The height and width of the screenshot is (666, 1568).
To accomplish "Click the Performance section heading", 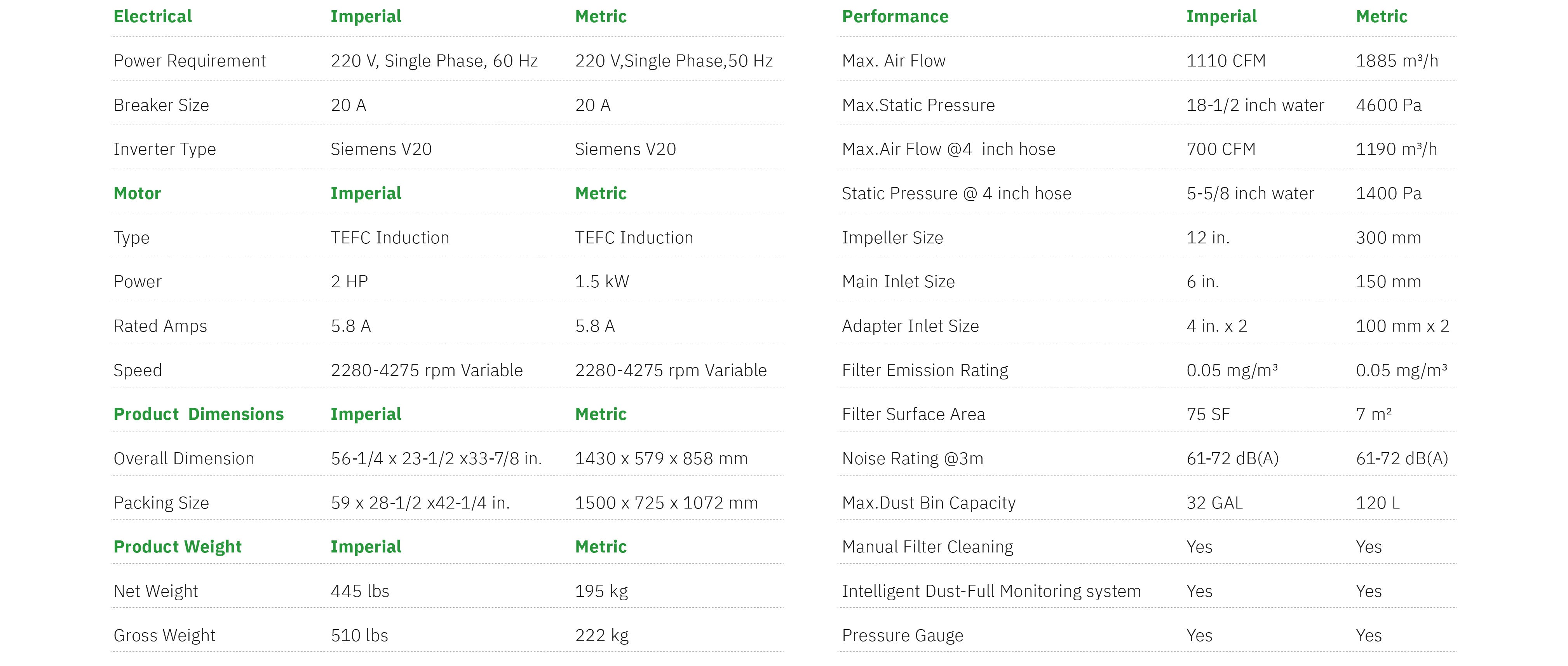I will (895, 16).
